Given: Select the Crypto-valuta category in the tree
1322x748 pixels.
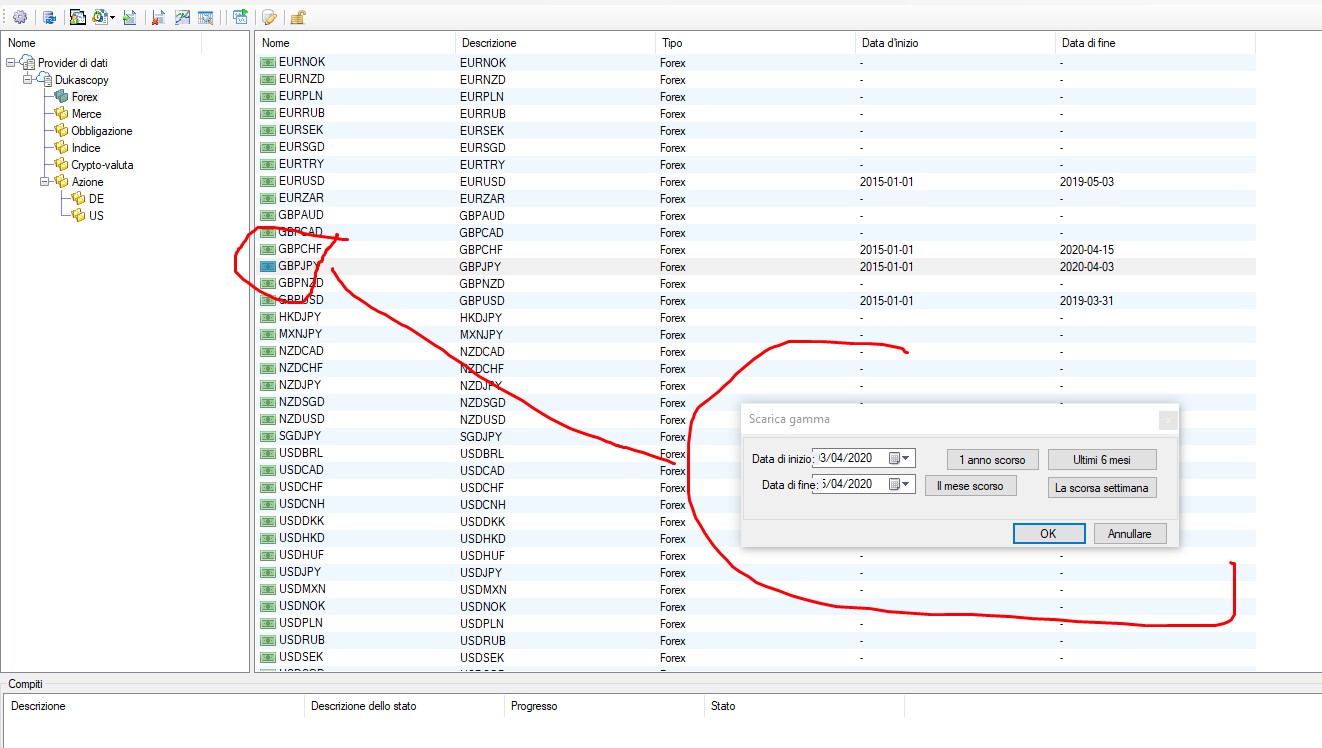Looking at the screenshot, I should pyautogui.click(x=102, y=165).
